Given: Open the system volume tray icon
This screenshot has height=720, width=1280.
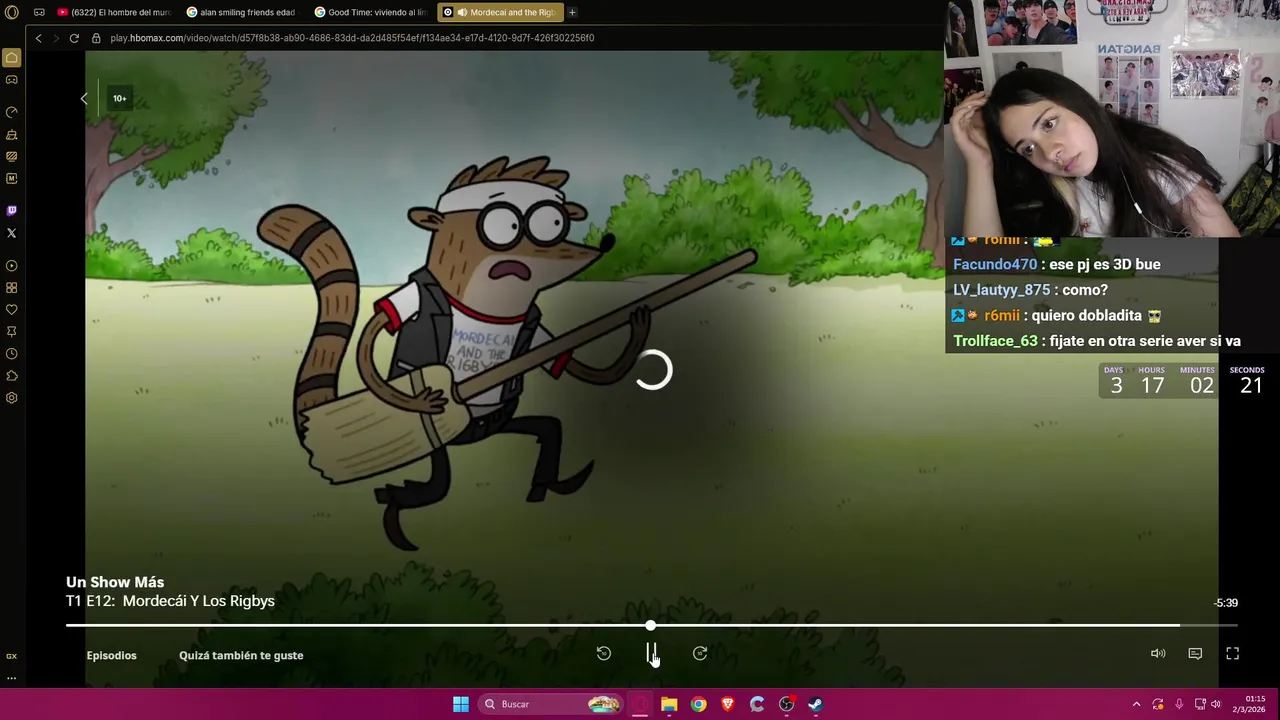Looking at the screenshot, I should (1216, 704).
